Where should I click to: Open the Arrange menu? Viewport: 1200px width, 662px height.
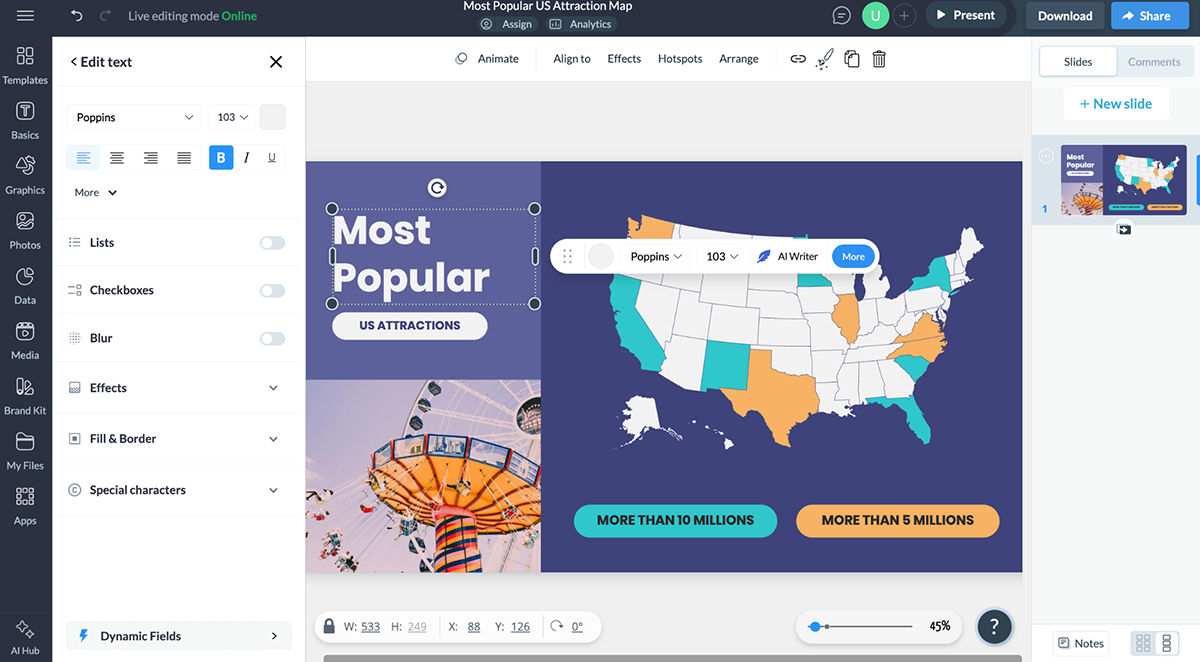(x=738, y=59)
